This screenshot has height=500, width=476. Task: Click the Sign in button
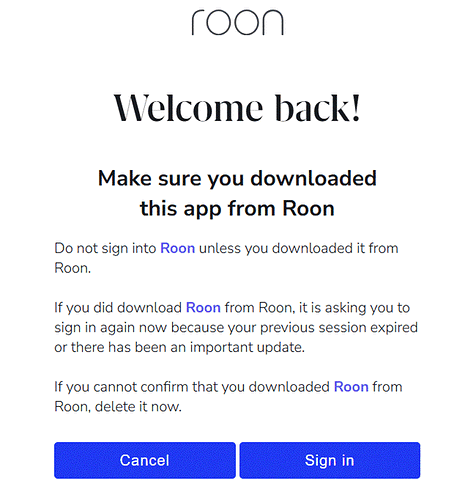pyautogui.click(x=330, y=460)
